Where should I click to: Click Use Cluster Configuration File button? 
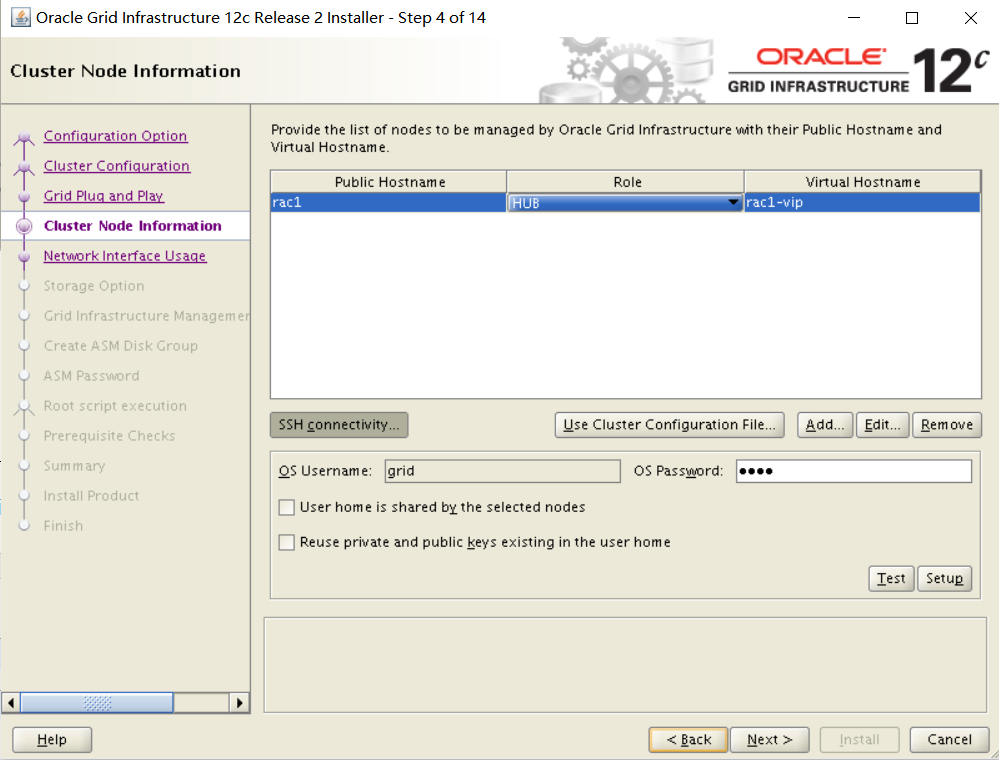669,425
